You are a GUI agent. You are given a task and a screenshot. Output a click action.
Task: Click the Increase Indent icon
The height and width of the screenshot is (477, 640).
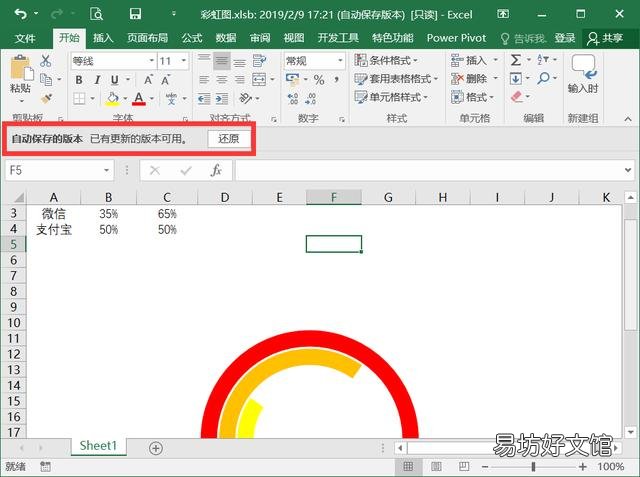[222, 98]
